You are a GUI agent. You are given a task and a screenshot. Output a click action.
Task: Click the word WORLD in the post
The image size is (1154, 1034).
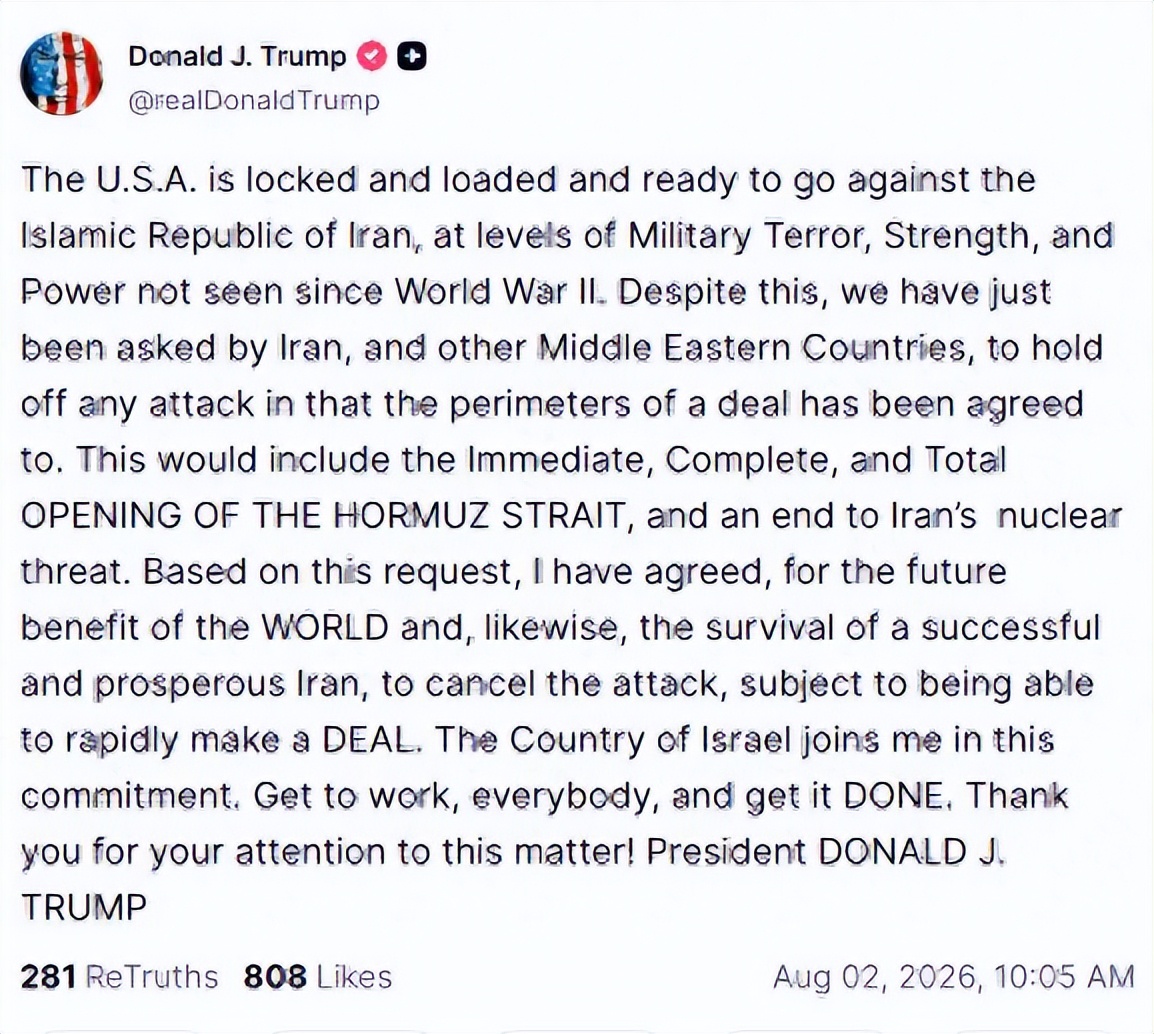(325, 628)
